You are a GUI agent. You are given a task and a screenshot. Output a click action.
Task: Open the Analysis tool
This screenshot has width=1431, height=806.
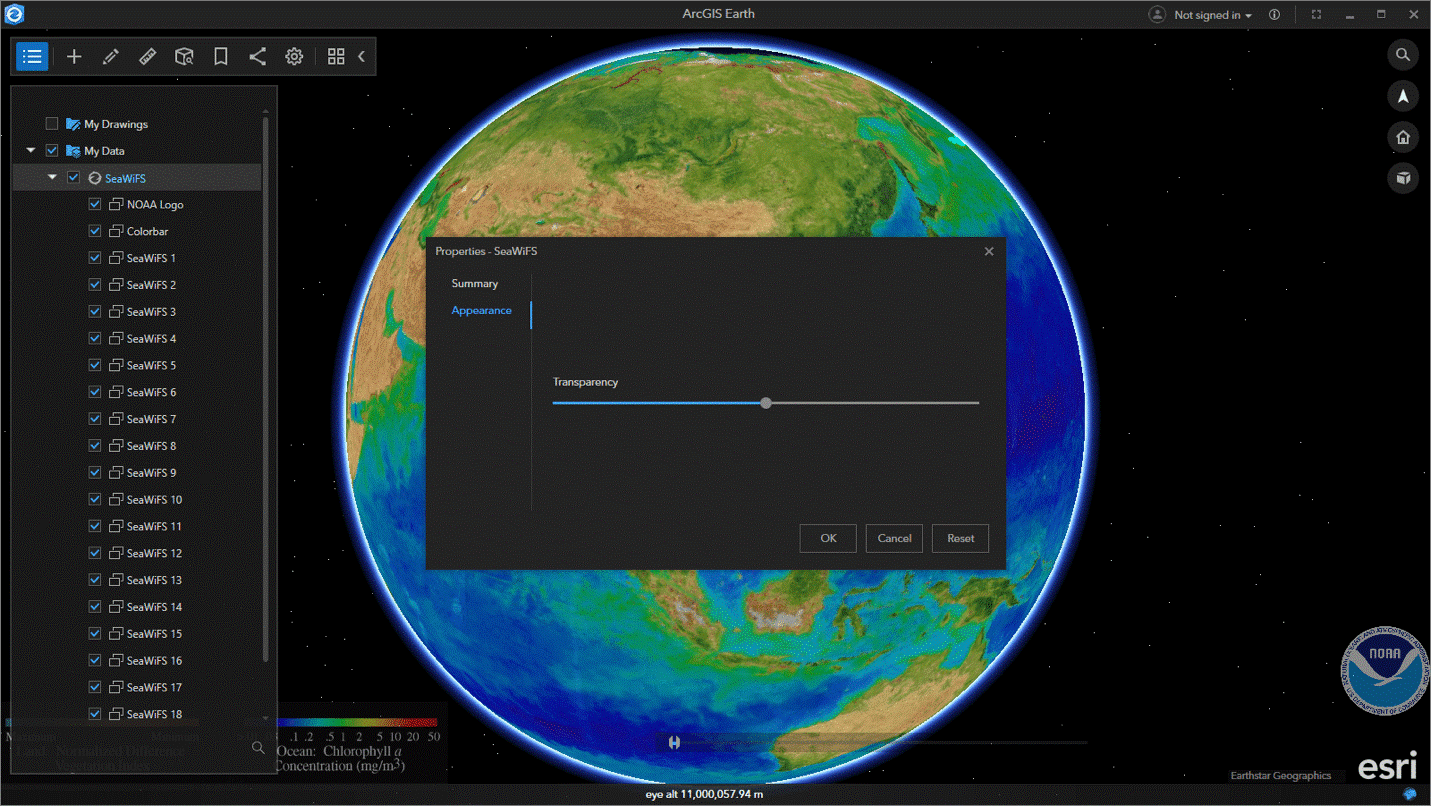(184, 56)
